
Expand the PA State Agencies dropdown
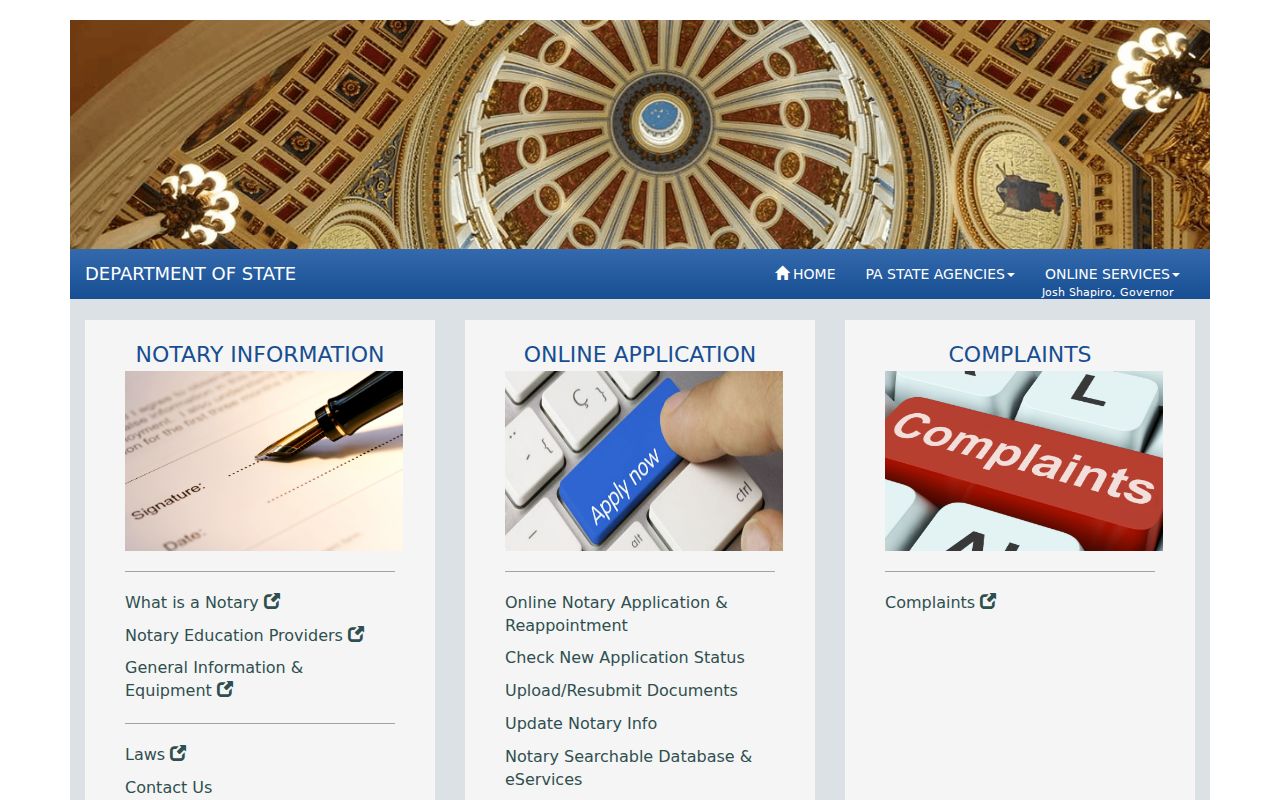[x=940, y=274]
